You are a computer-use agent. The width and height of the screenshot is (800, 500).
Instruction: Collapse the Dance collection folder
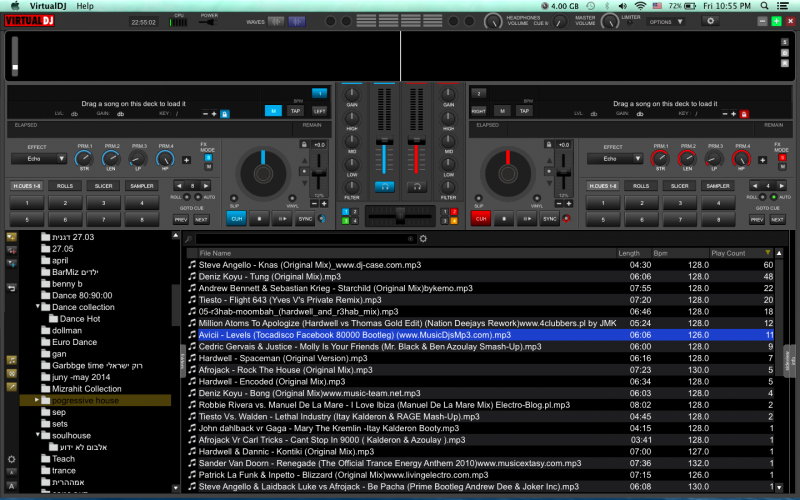37,307
